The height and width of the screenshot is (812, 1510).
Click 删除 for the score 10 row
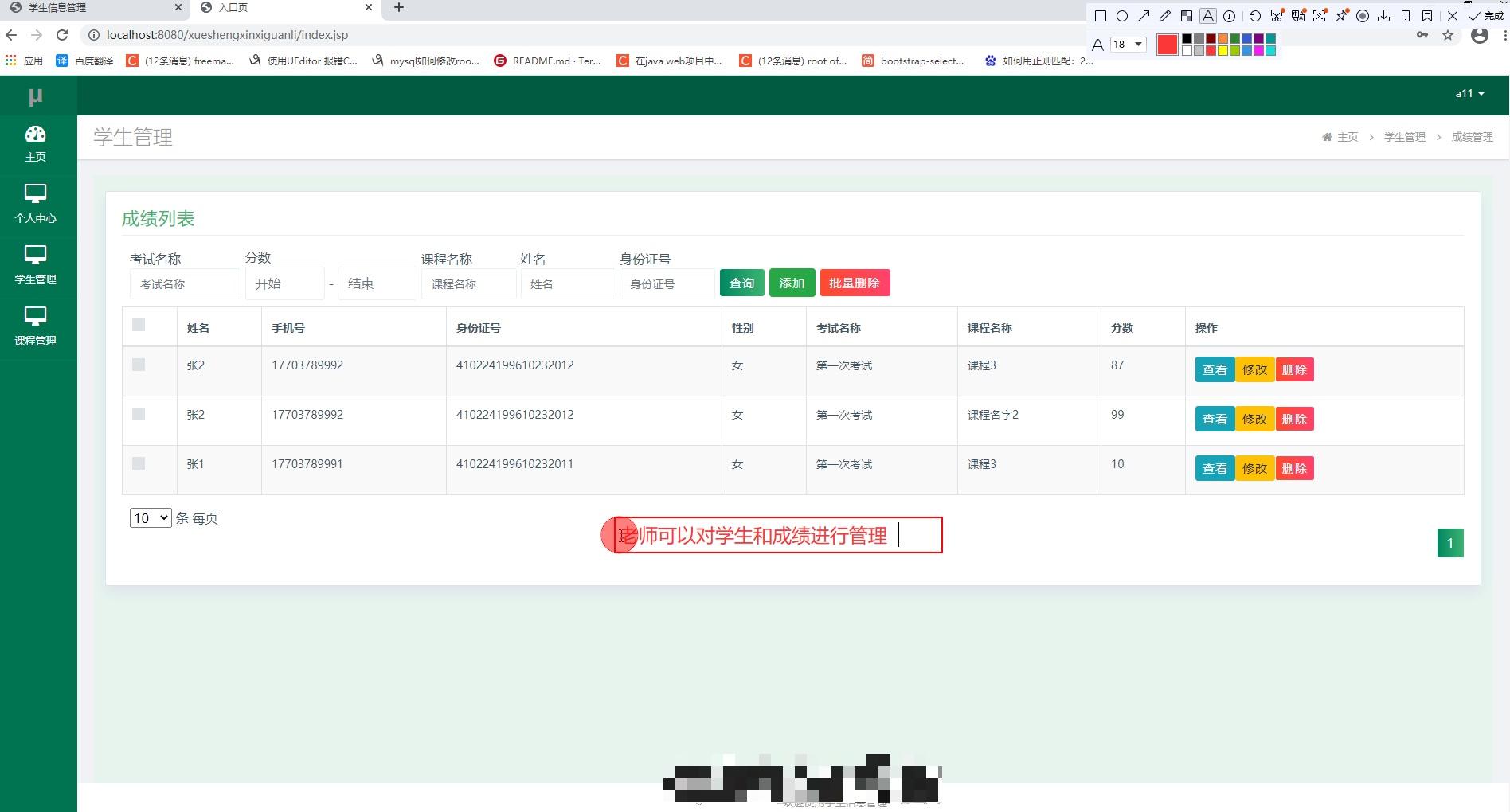coord(1294,468)
